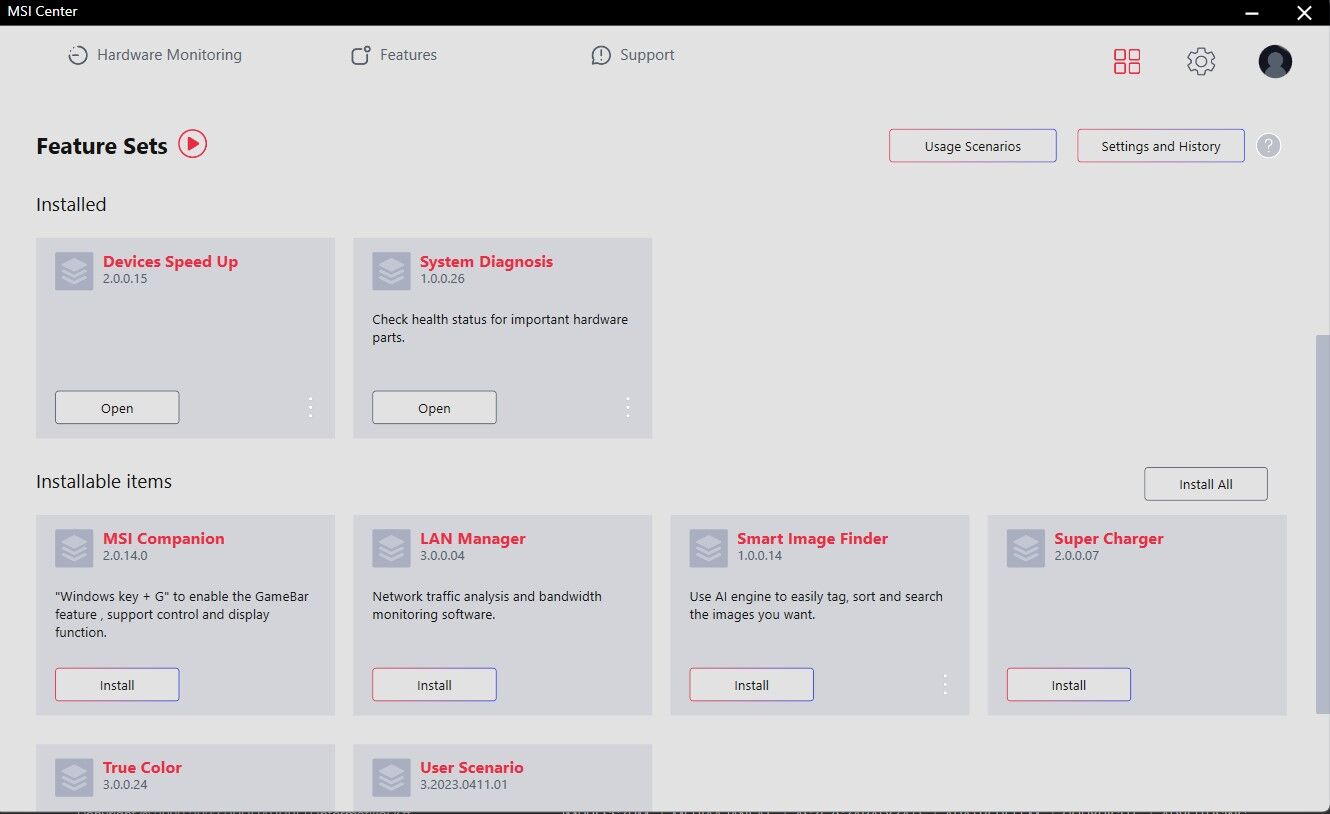Open Settings and History

(x=1161, y=146)
